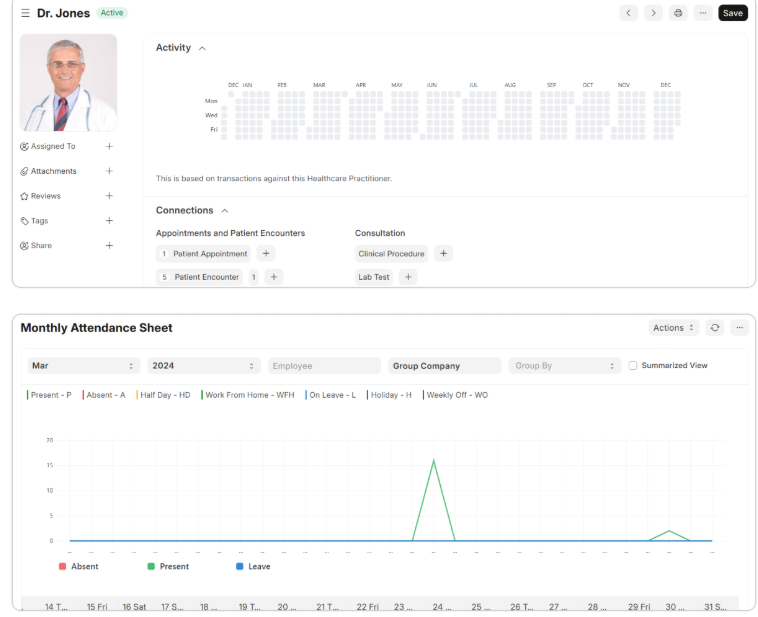Click the 22 Fri column header
Viewport: 758px width, 617px height.
click(x=367, y=606)
